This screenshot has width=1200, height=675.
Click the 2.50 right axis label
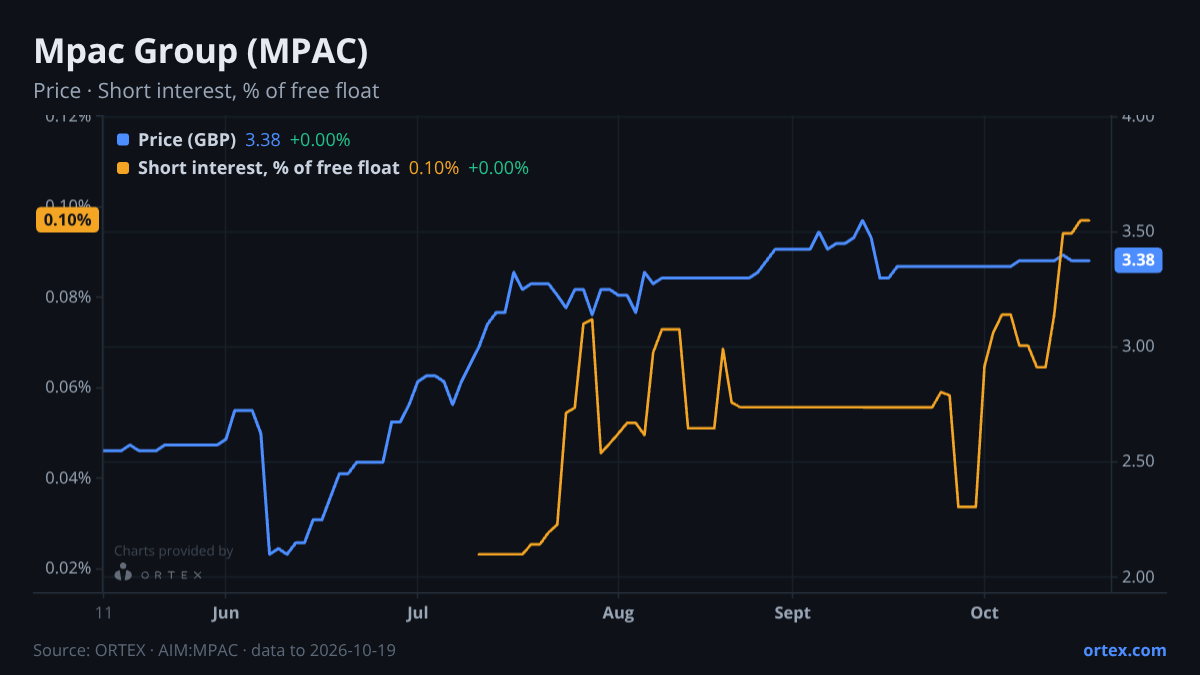point(1139,461)
